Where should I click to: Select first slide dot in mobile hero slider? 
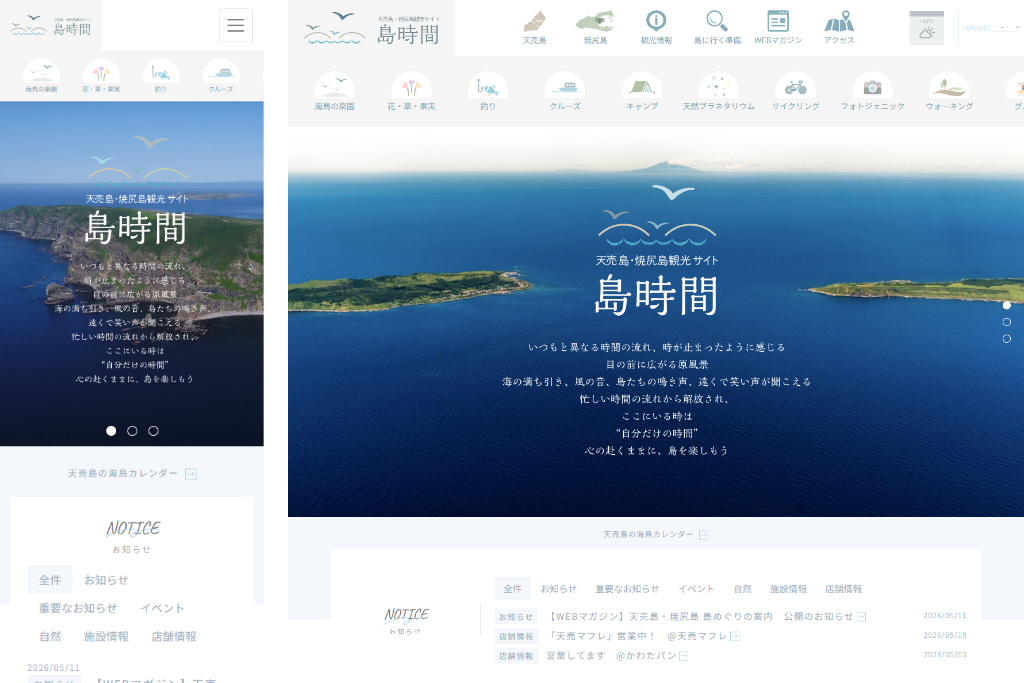tap(111, 431)
